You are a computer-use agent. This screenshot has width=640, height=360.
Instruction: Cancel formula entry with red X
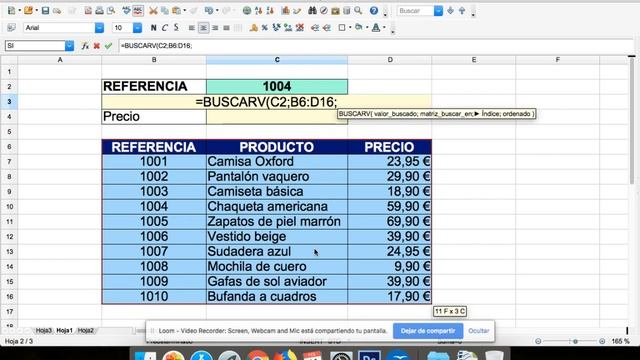(x=97, y=46)
